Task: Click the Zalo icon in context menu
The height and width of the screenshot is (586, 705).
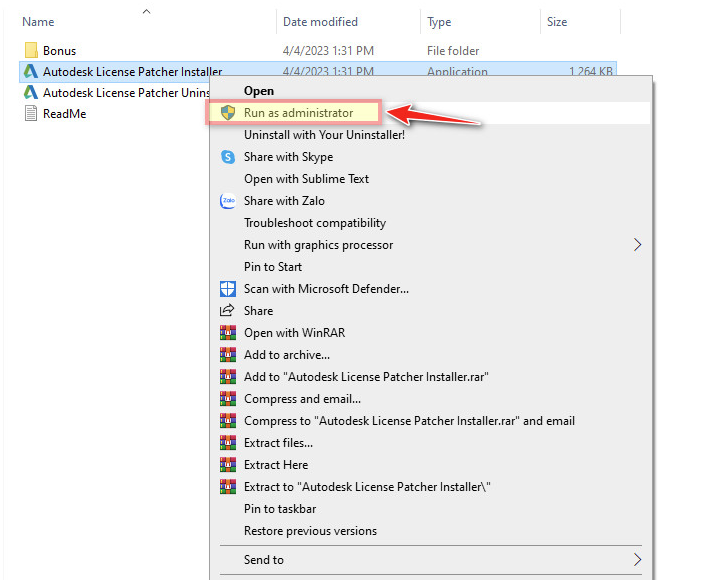Action: pyautogui.click(x=227, y=201)
